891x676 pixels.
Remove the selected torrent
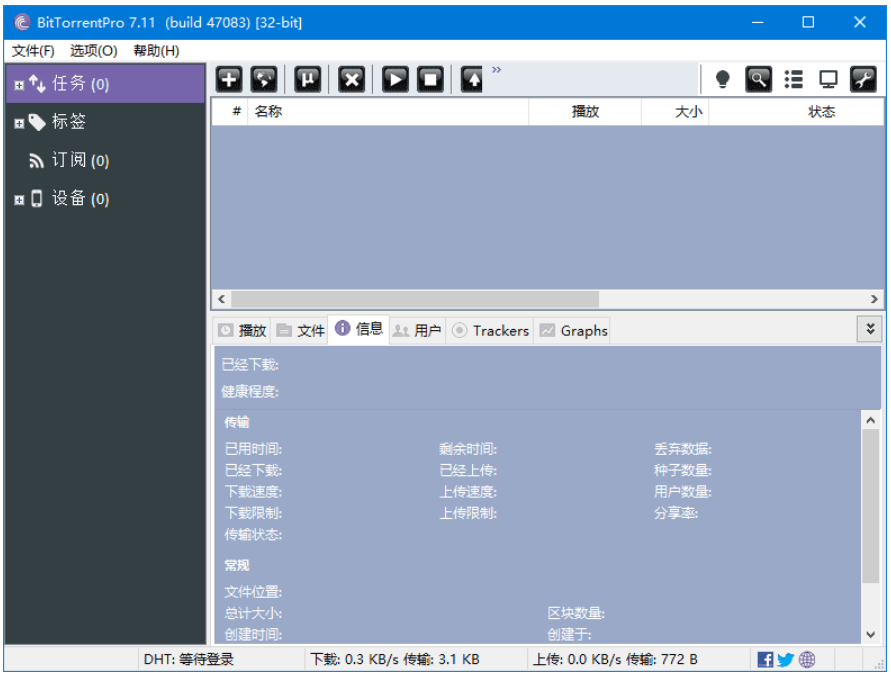coord(350,79)
